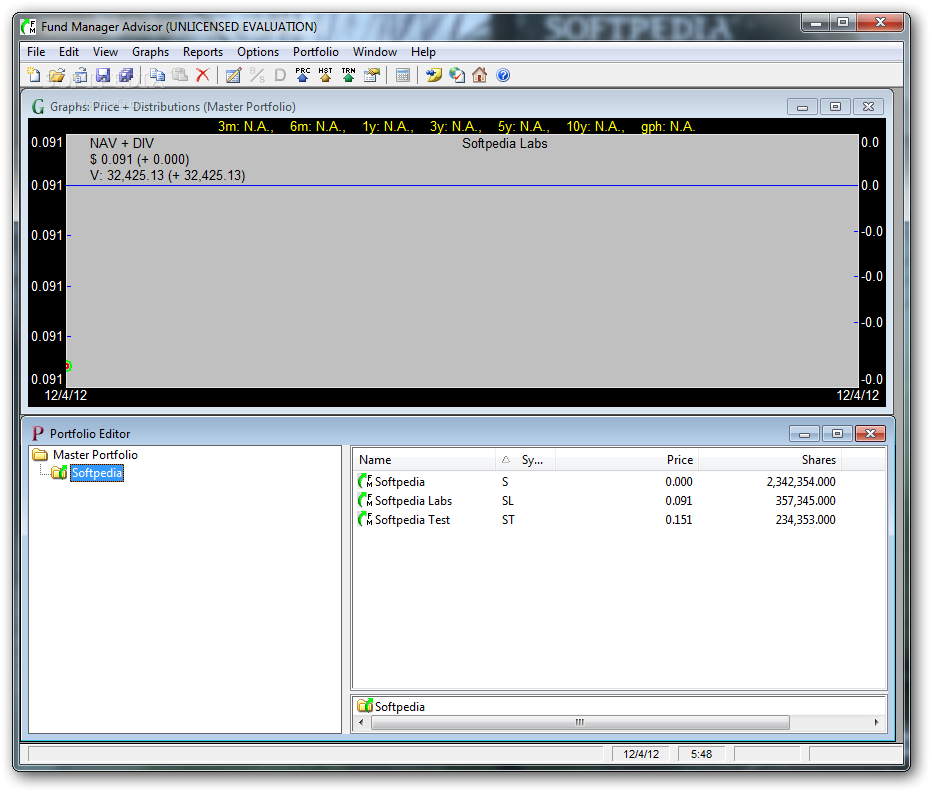
Task: Click the symbol SL cell
Action: (508, 501)
